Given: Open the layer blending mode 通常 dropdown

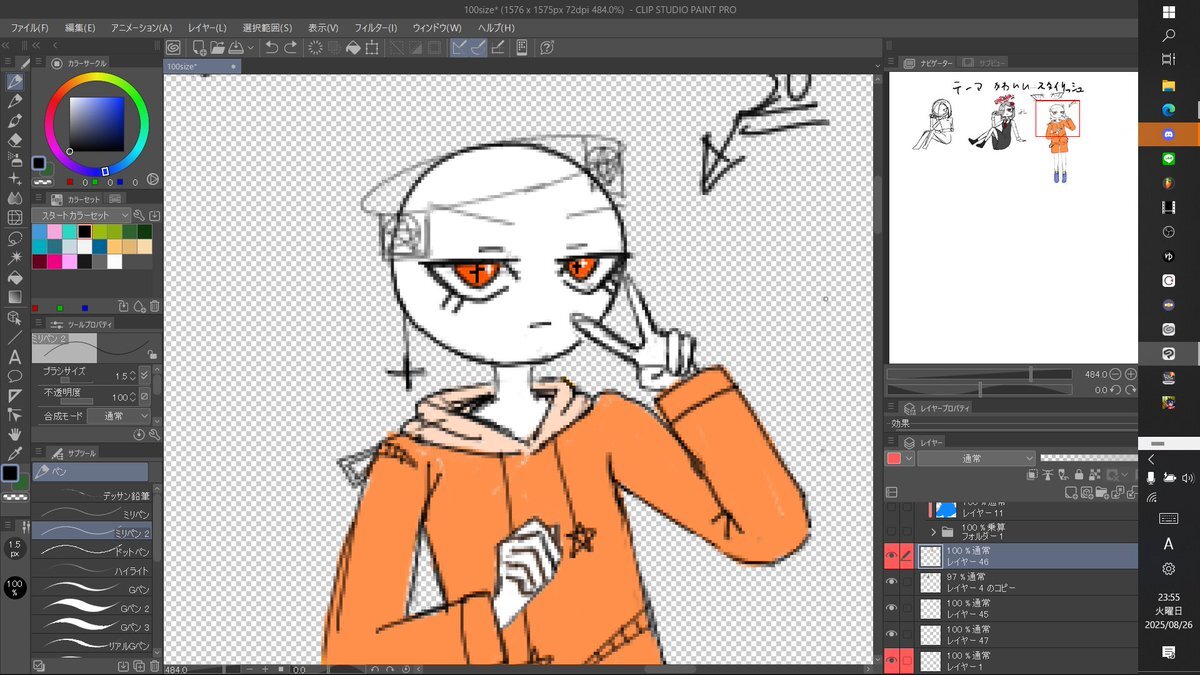Looking at the screenshot, I should click(x=976, y=458).
